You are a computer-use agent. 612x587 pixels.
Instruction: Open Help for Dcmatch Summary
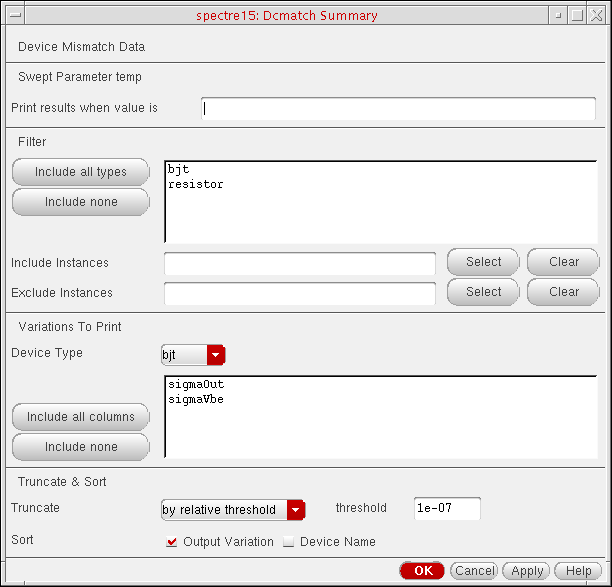578,571
